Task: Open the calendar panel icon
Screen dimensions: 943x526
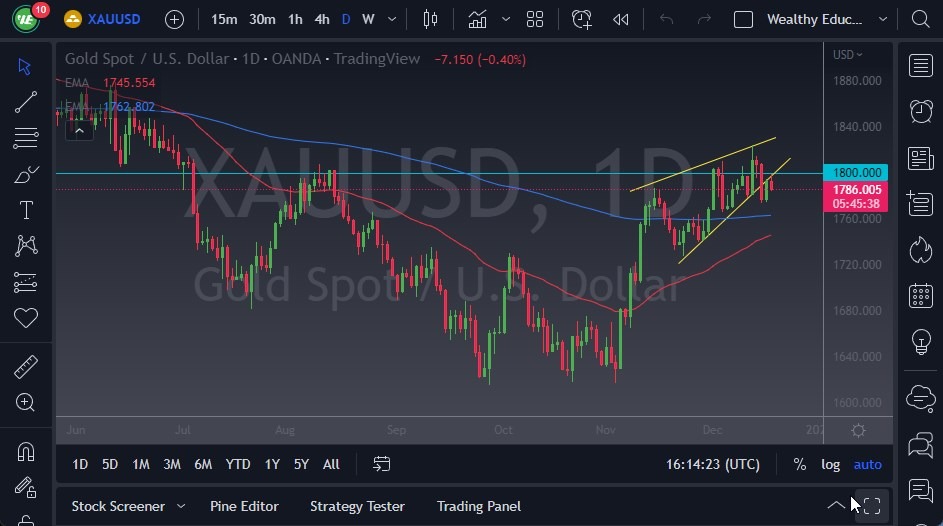Action: (x=920, y=295)
